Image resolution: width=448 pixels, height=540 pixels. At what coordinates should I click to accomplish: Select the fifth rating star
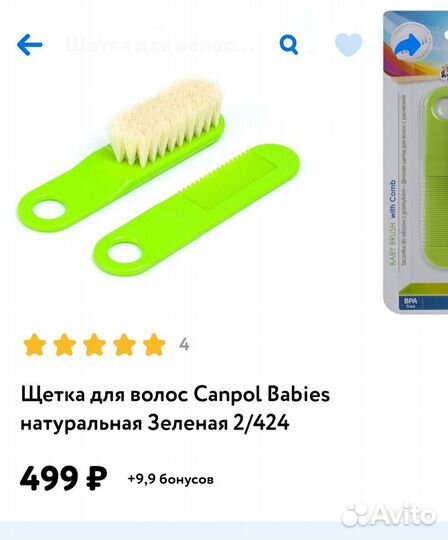pyautogui.click(x=154, y=344)
